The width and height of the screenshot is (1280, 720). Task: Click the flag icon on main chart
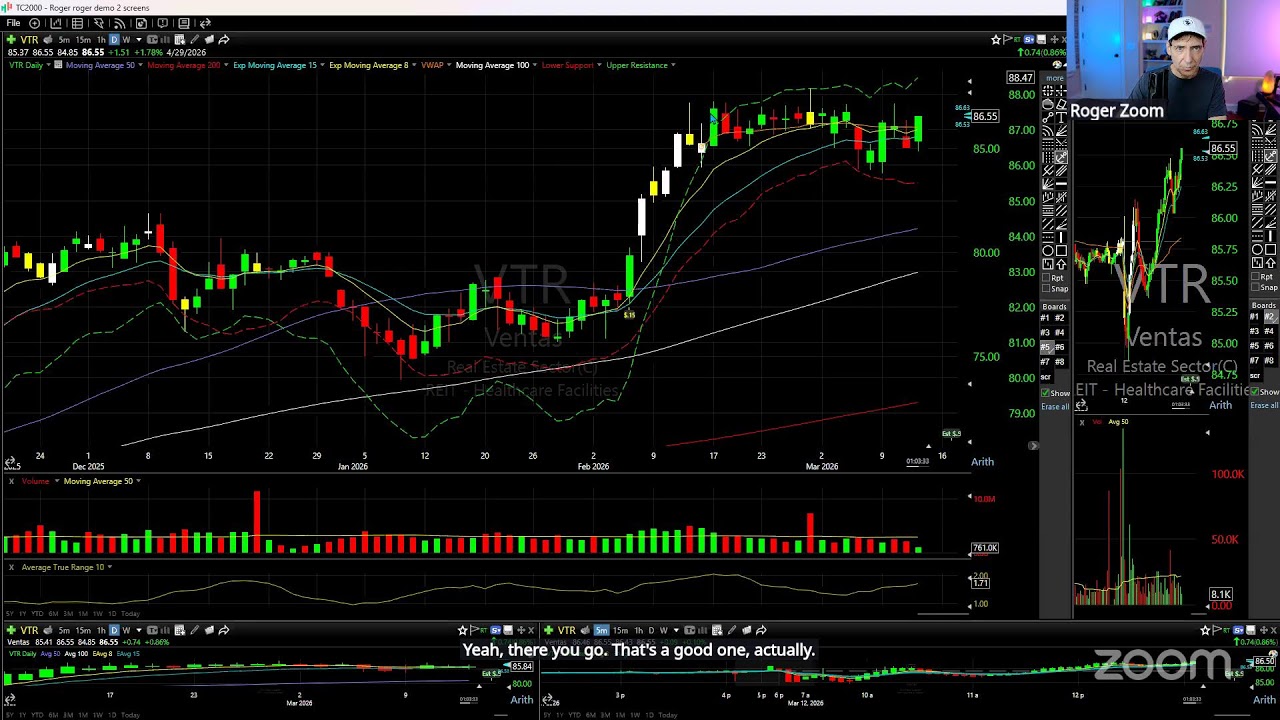[x=1009, y=40]
